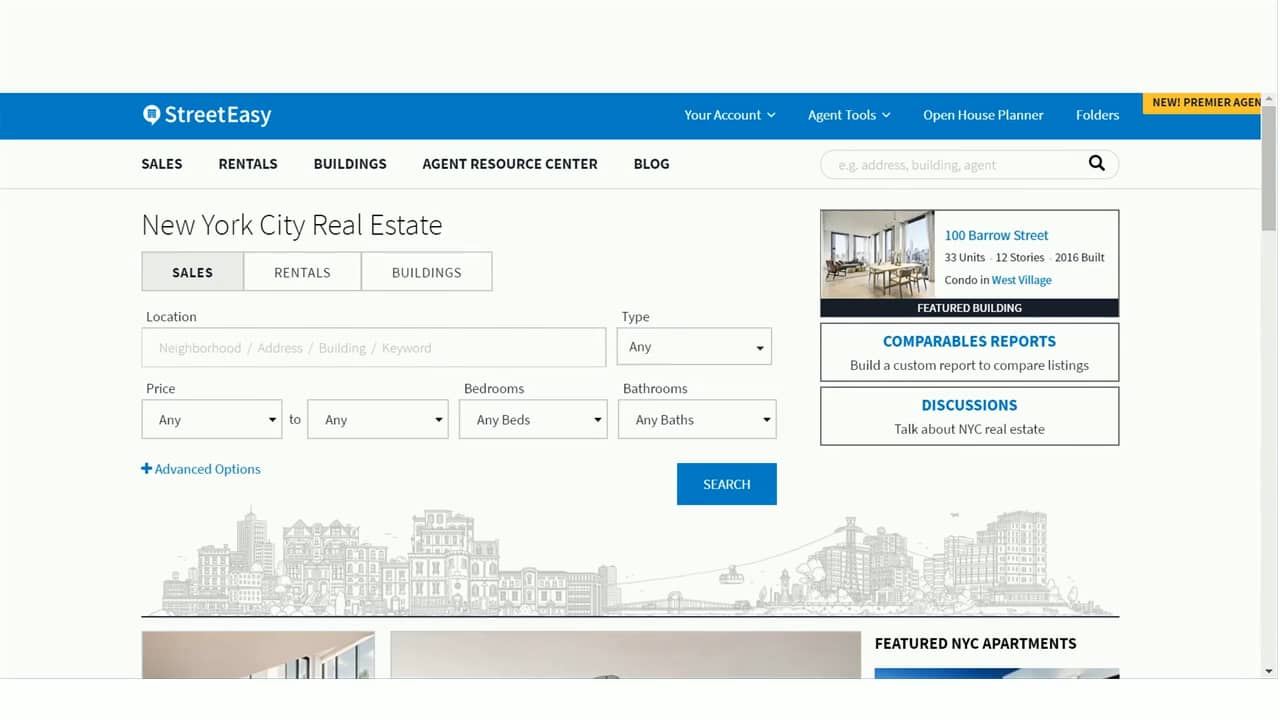Image resolution: width=1280 pixels, height=720 pixels.
Task: Open the Agent Tools dropdown
Action: 849,115
